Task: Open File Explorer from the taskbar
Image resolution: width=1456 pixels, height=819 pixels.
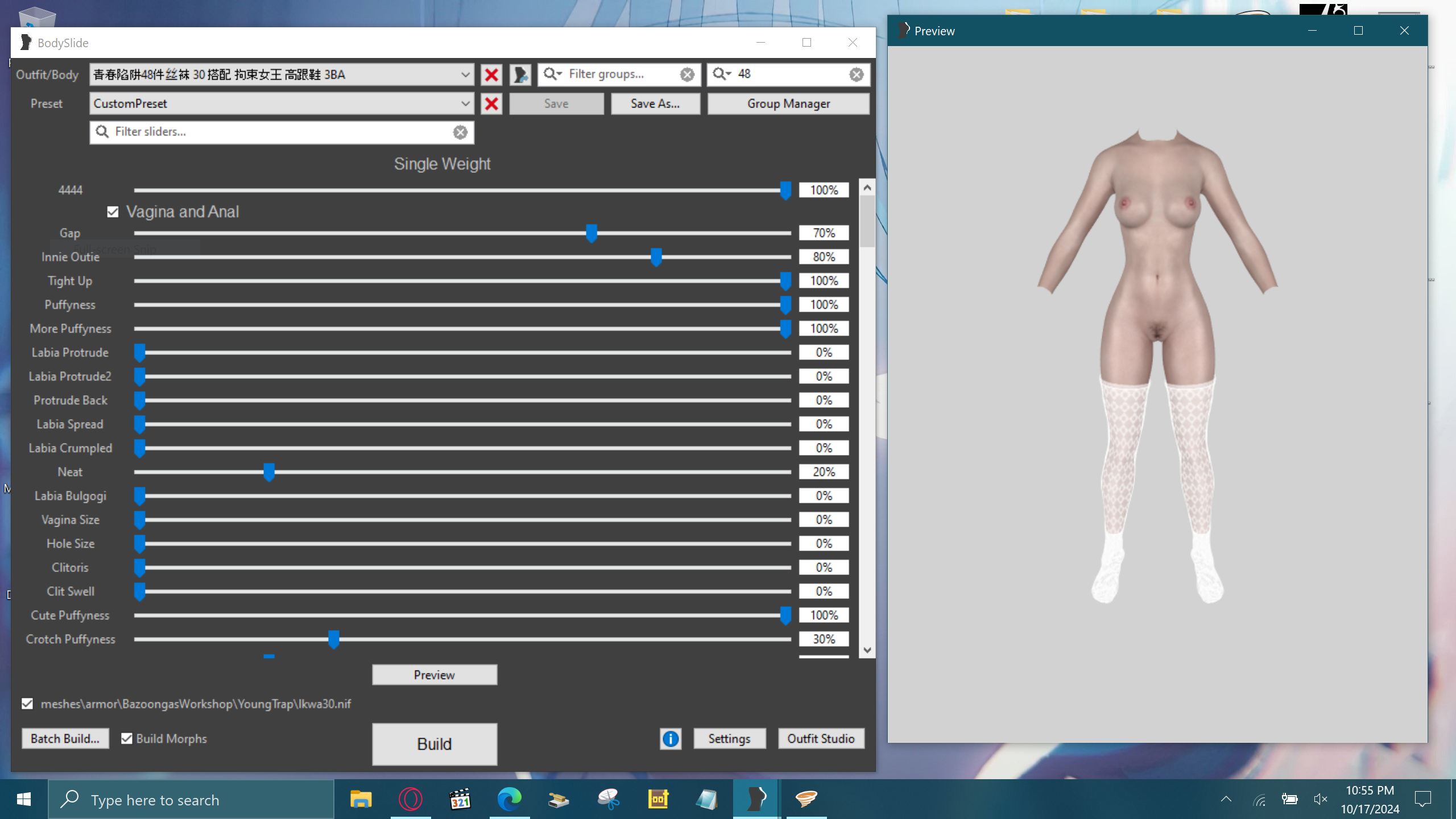Action: (x=361, y=799)
